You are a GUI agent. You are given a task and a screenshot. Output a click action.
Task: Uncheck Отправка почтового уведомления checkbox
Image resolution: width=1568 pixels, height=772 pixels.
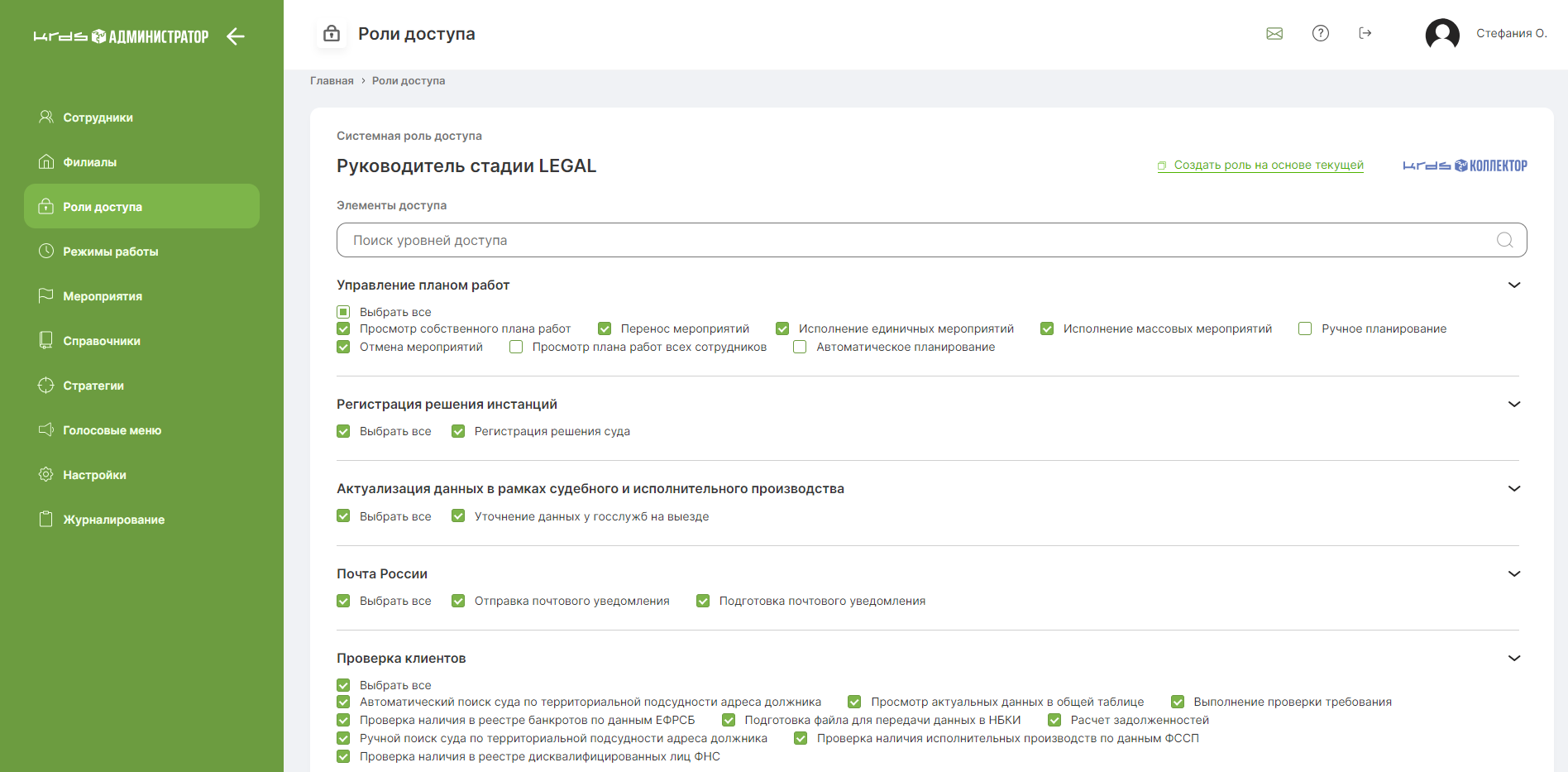coord(458,601)
